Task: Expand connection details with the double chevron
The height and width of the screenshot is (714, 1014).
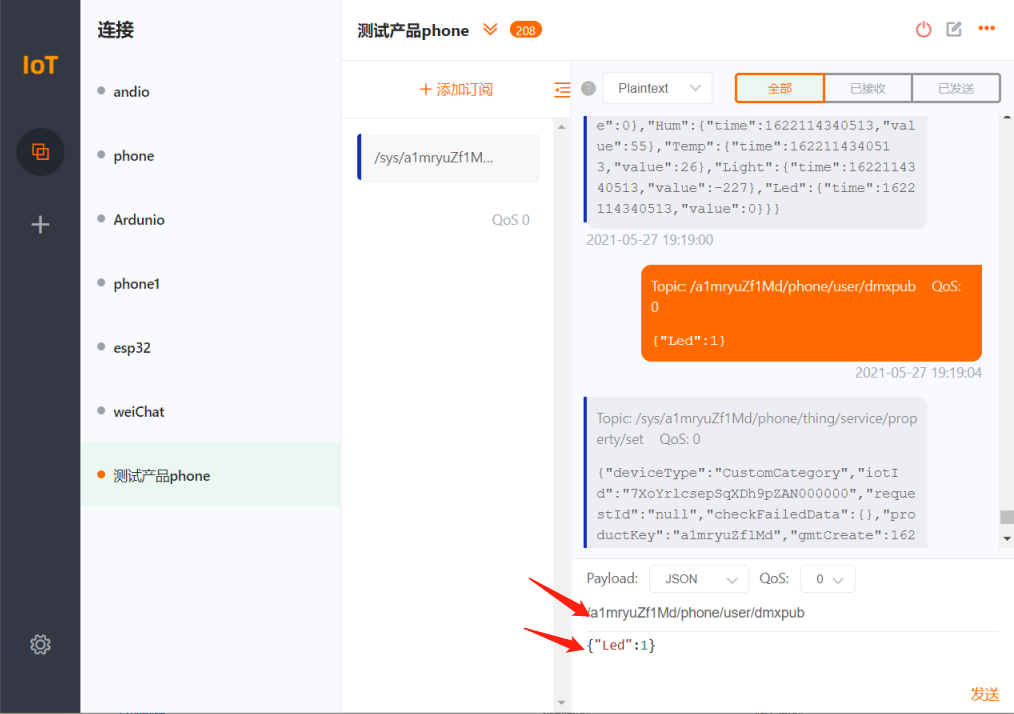Action: pos(490,30)
